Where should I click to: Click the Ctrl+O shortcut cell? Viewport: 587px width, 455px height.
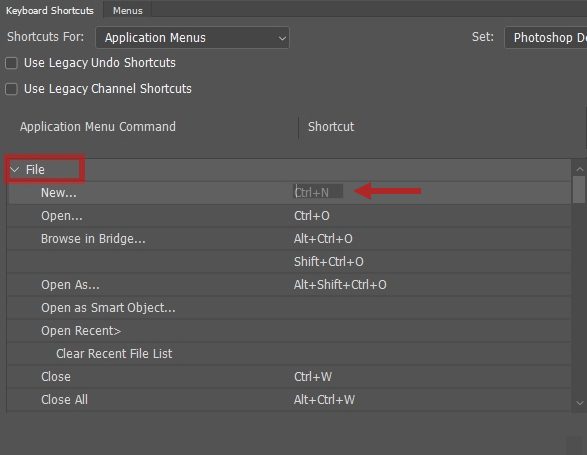coord(311,216)
